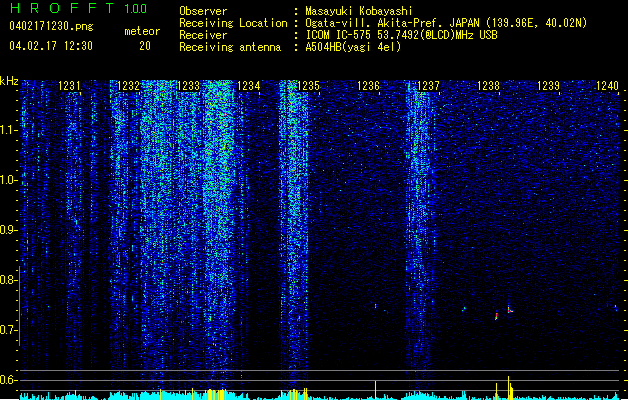The image size is (629, 400).
Task: Click the yellow spike below the 1236 marker
Action: point(375,390)
